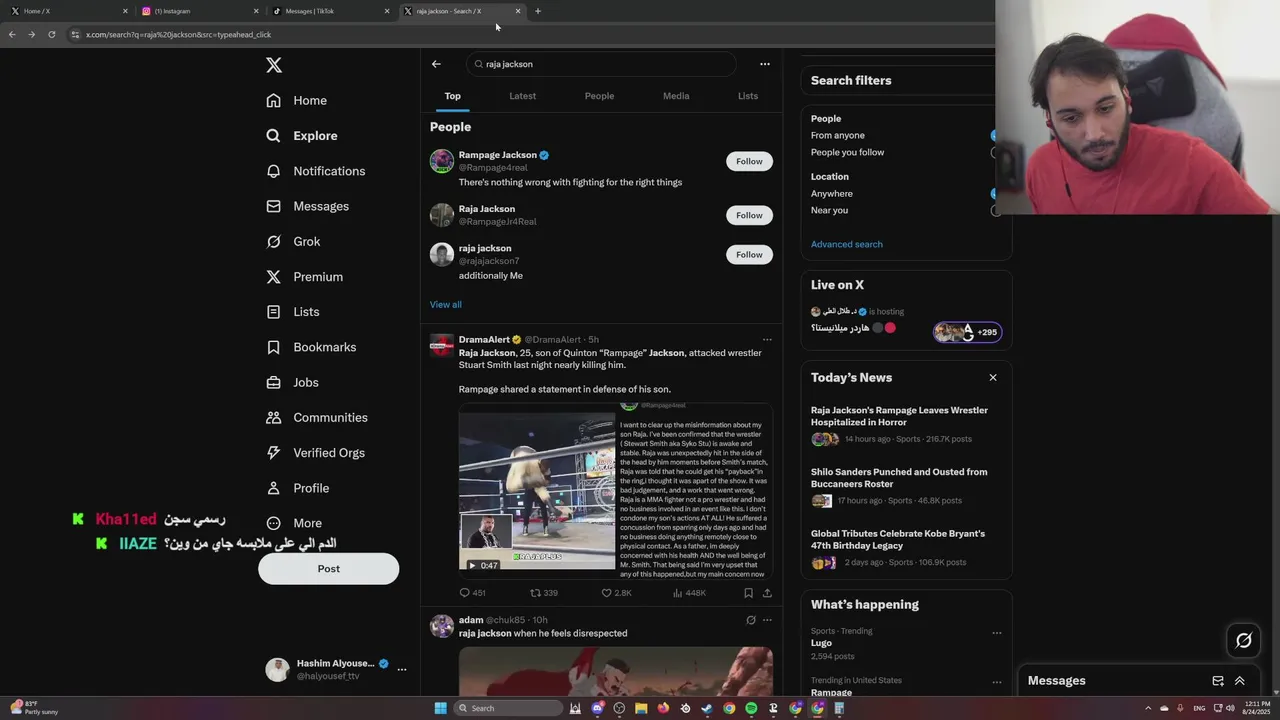Open account menu dots beside Hashim Alyouse
This screenshot has height=720, width=1280.
(x=402, y=670)
